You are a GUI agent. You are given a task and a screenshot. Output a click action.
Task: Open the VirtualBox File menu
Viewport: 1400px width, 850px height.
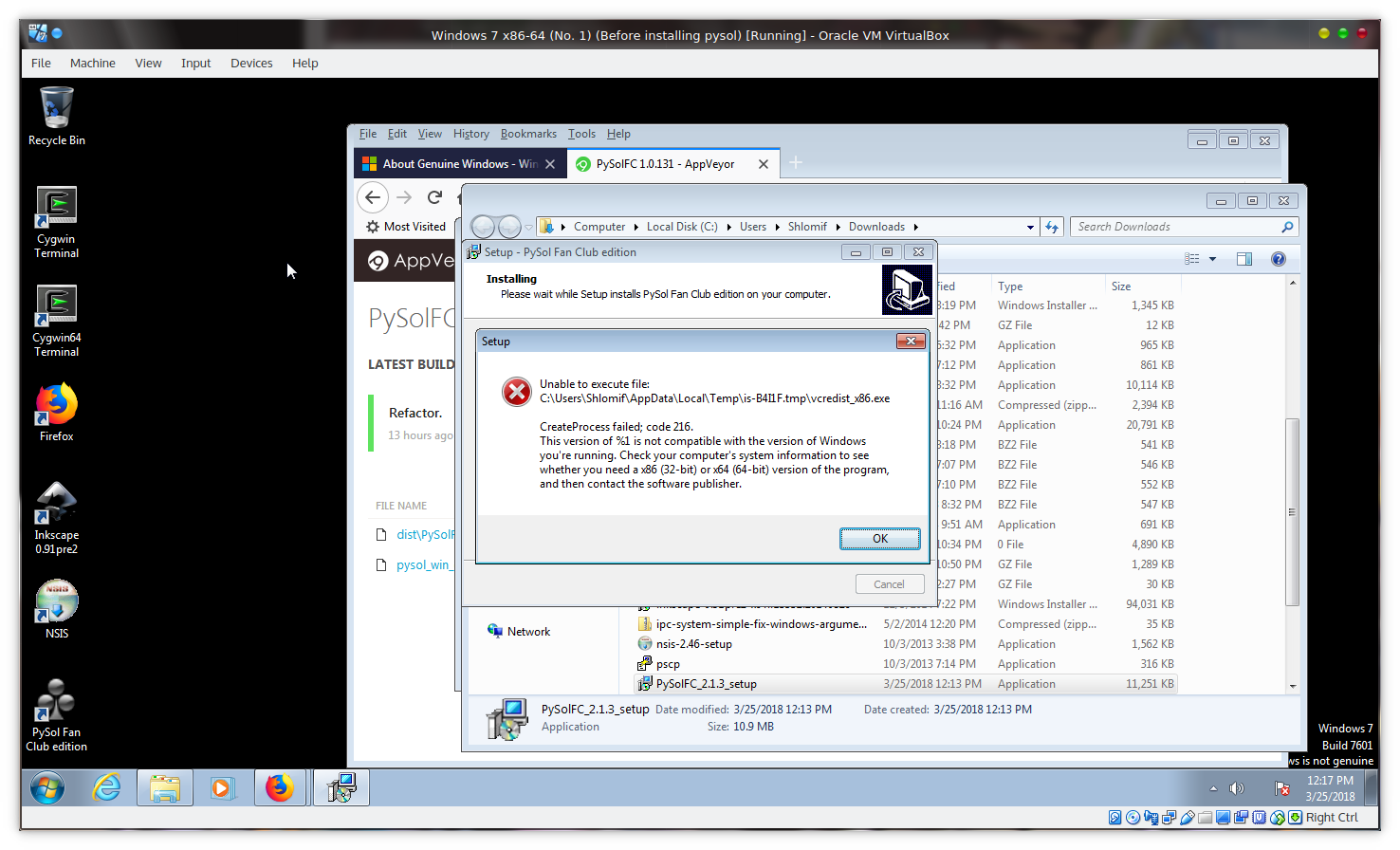click(x=41, y=63)
